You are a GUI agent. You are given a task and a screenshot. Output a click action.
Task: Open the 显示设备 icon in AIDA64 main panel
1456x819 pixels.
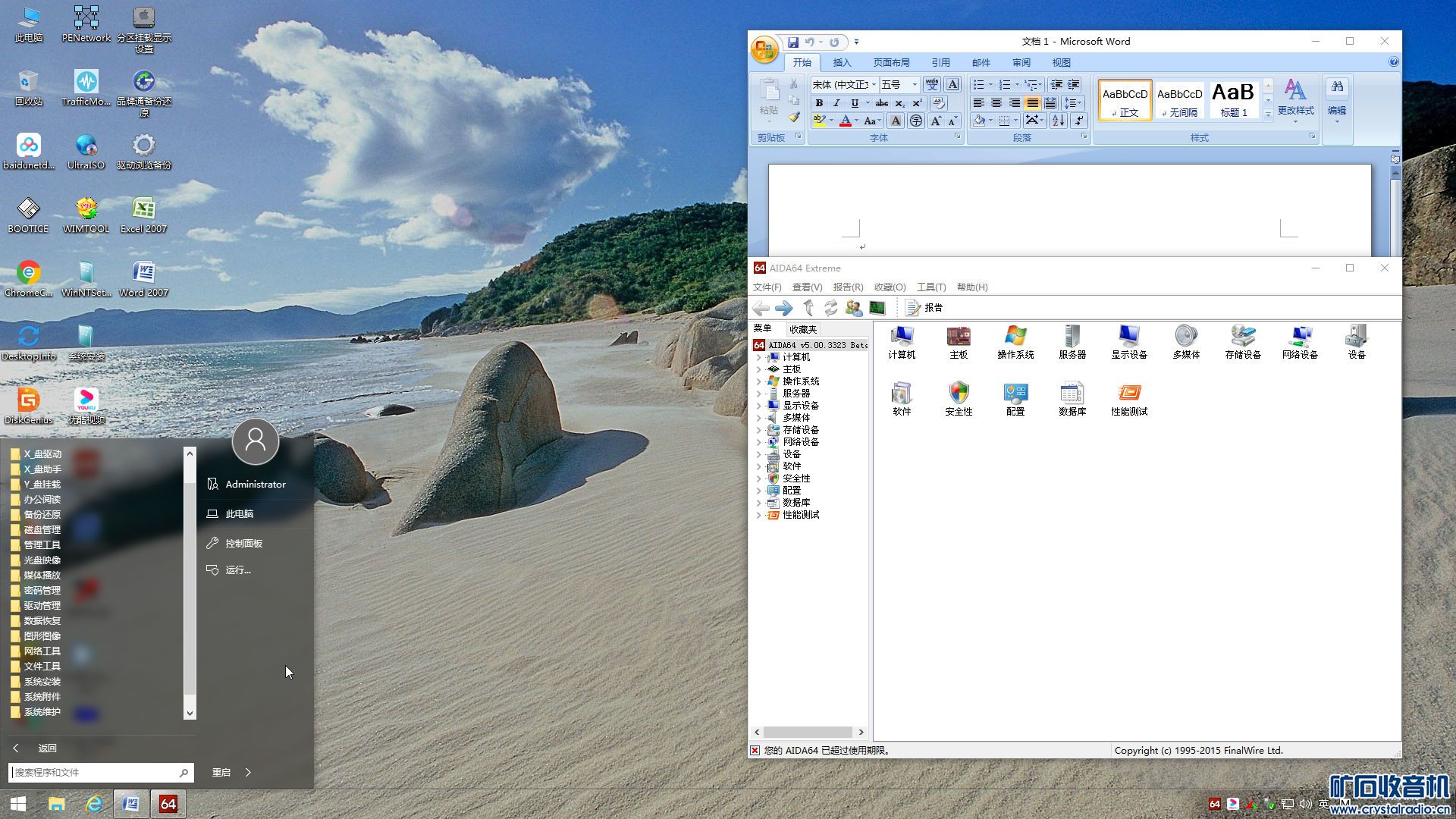(x=1129, y=342)
